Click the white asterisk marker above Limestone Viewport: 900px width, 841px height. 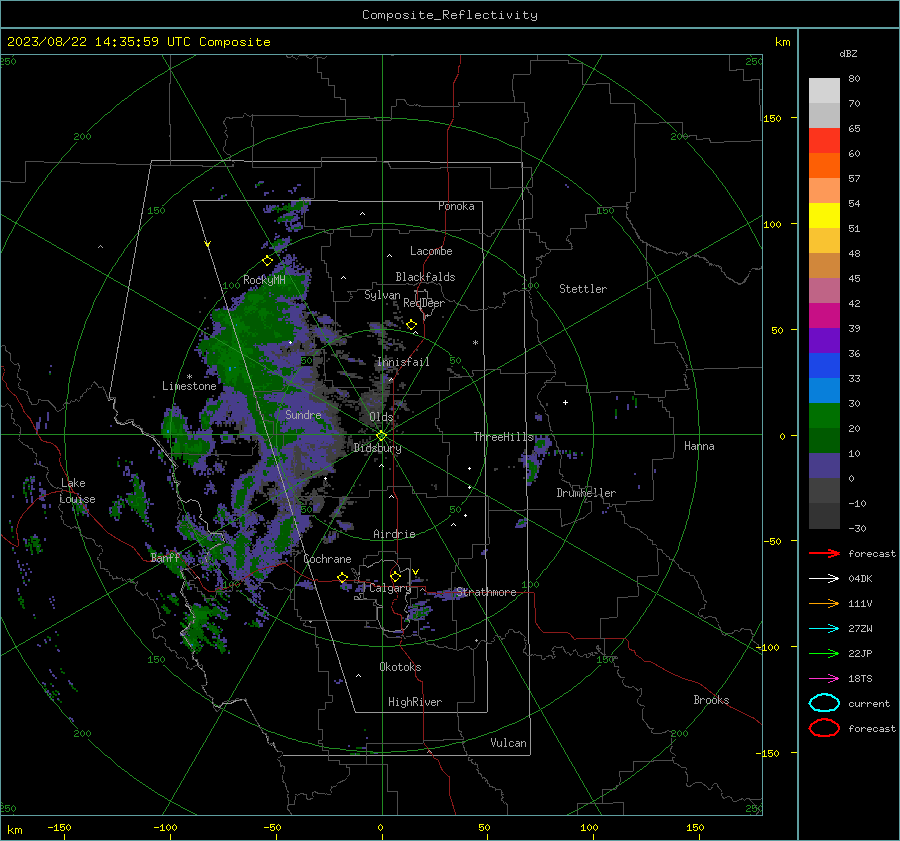point(189,377)
